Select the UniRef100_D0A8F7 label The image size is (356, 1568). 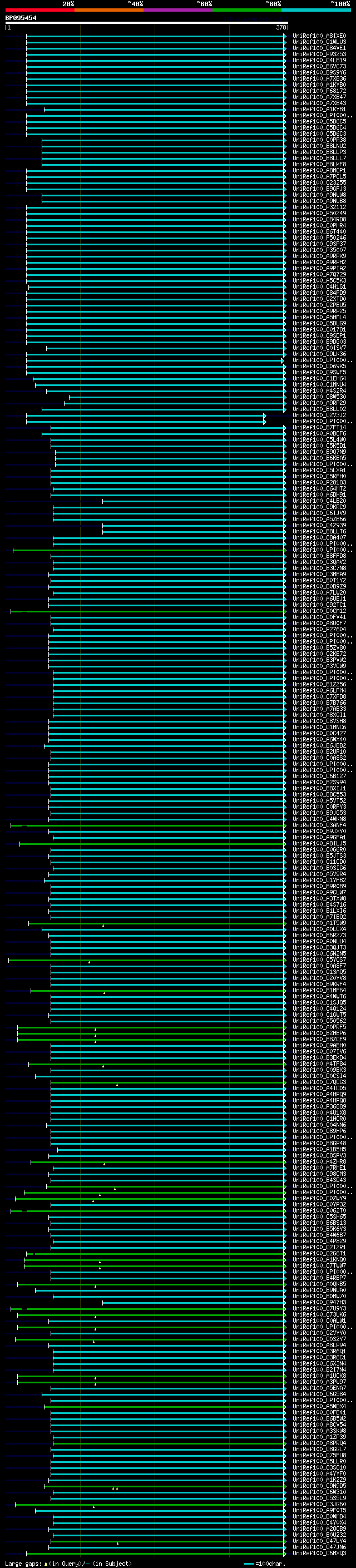coord(319,966)
